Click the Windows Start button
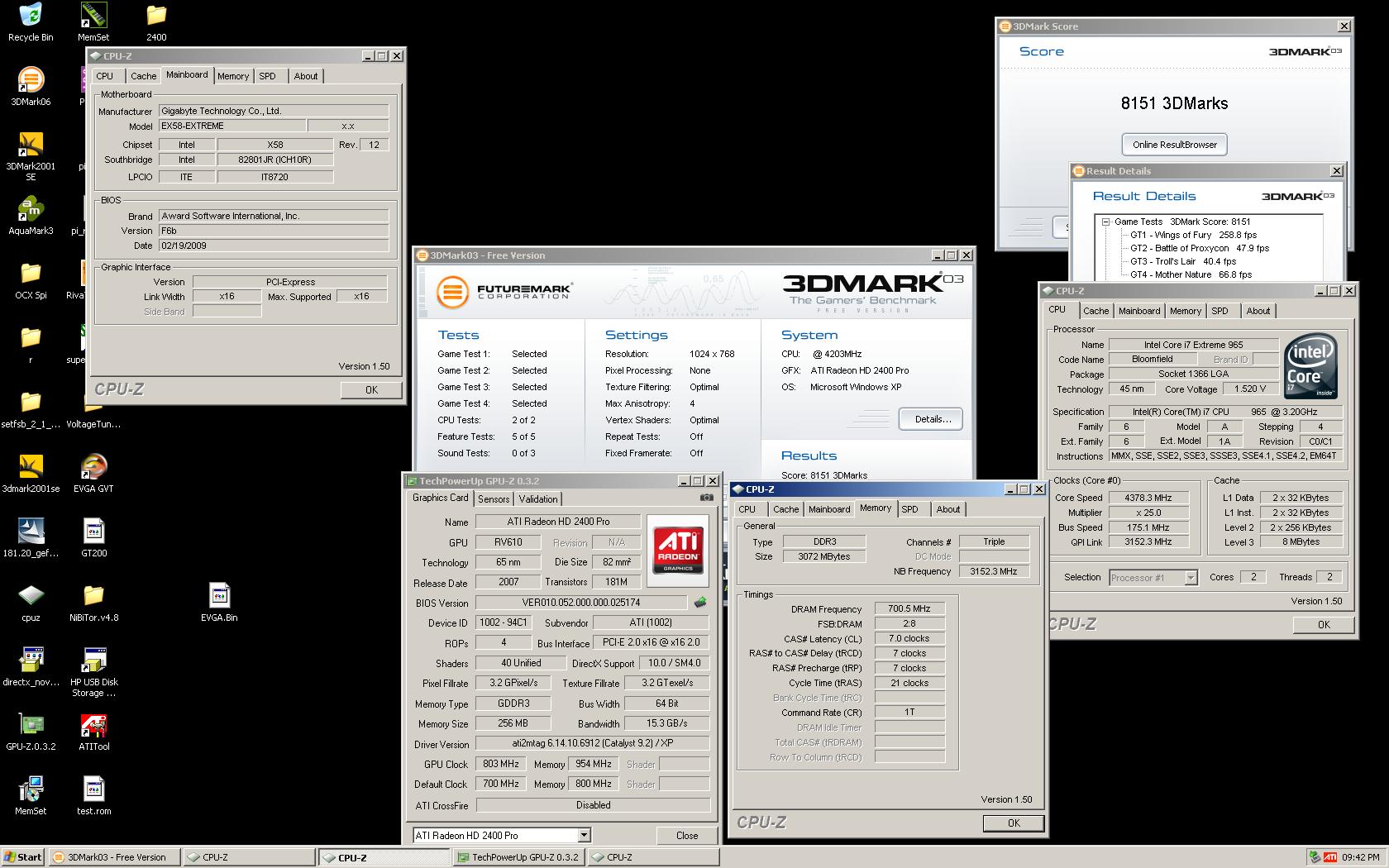Screen dimensions: 1389x868 pos(23,857)
